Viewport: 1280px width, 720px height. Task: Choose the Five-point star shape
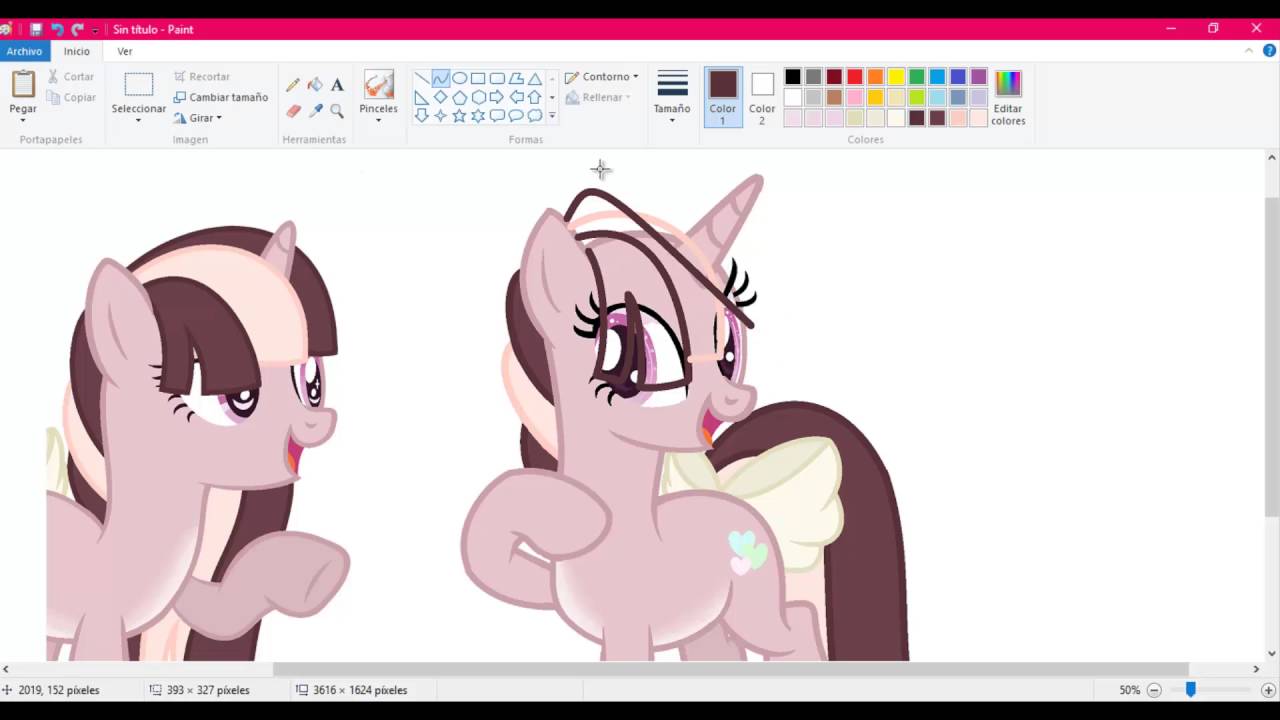point(459,116)
